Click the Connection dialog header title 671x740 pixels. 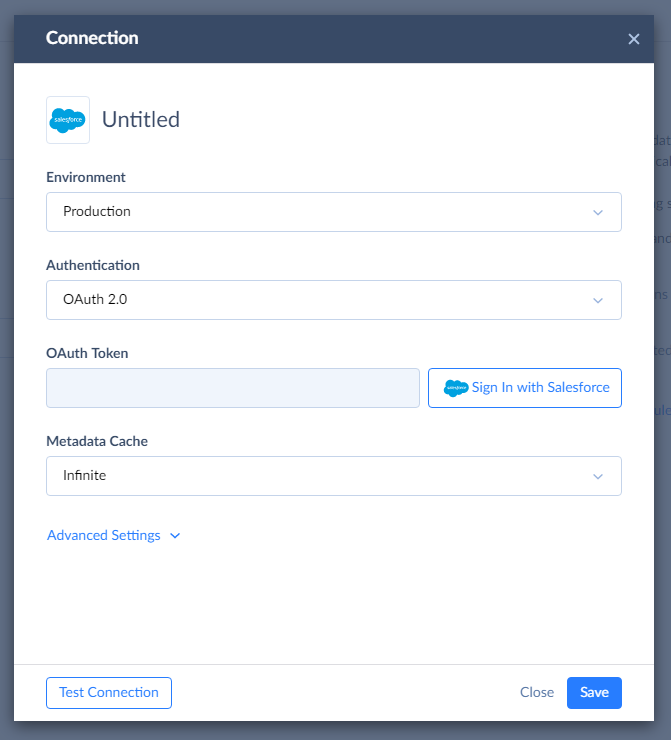tap(92, 38)
